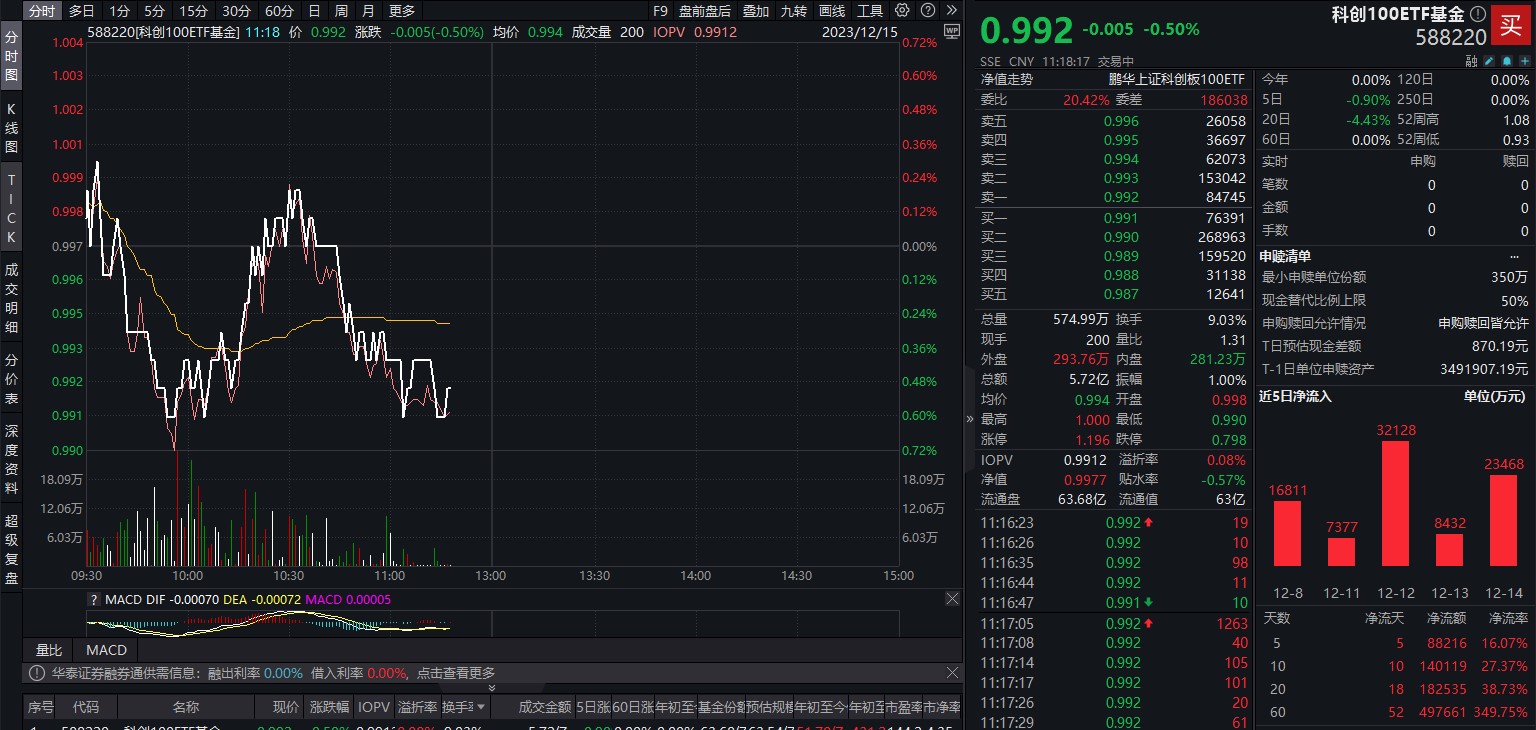Image resolution: width=1536 pixels, height=730 pixels.
Task: Select the 5分 five-minute period
Action: [154, 11]
